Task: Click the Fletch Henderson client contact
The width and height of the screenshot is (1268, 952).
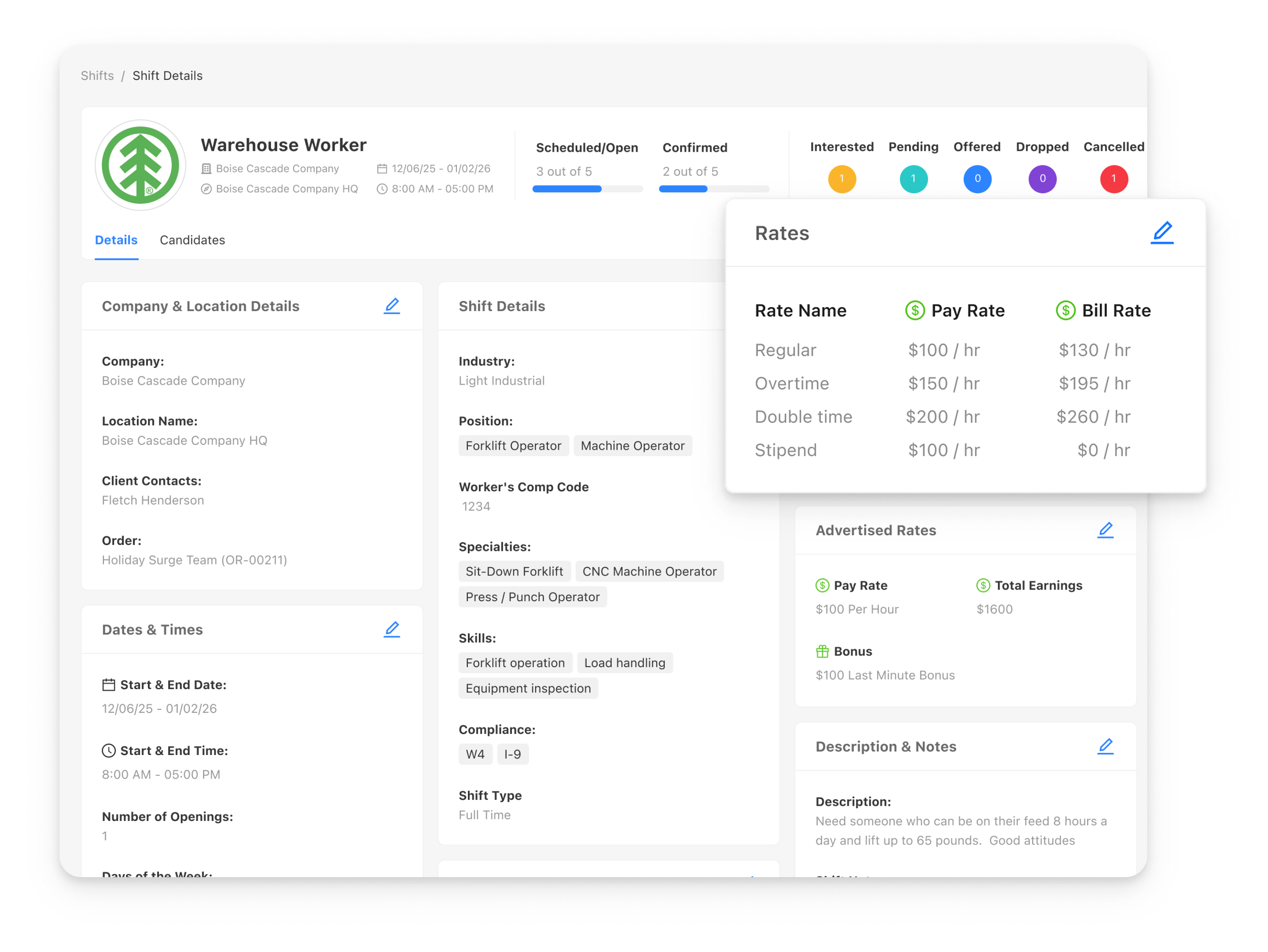Action: tap(153, 500)
